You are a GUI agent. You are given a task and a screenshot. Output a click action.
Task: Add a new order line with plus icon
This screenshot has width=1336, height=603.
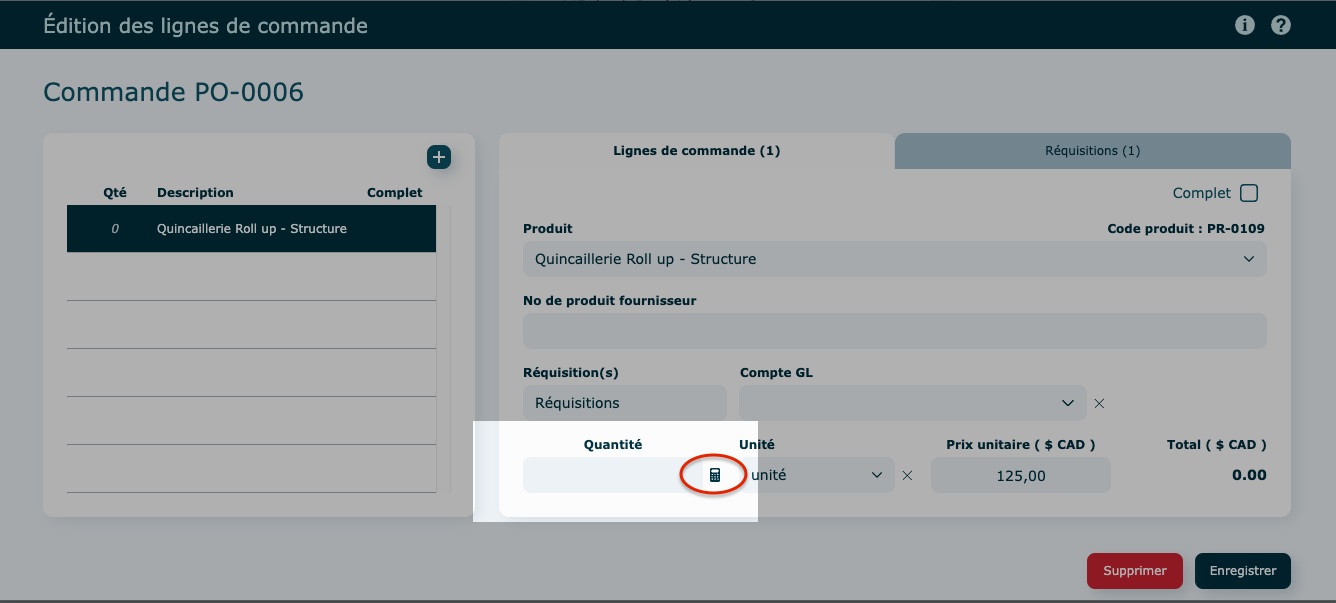click(x=439, y=157)
